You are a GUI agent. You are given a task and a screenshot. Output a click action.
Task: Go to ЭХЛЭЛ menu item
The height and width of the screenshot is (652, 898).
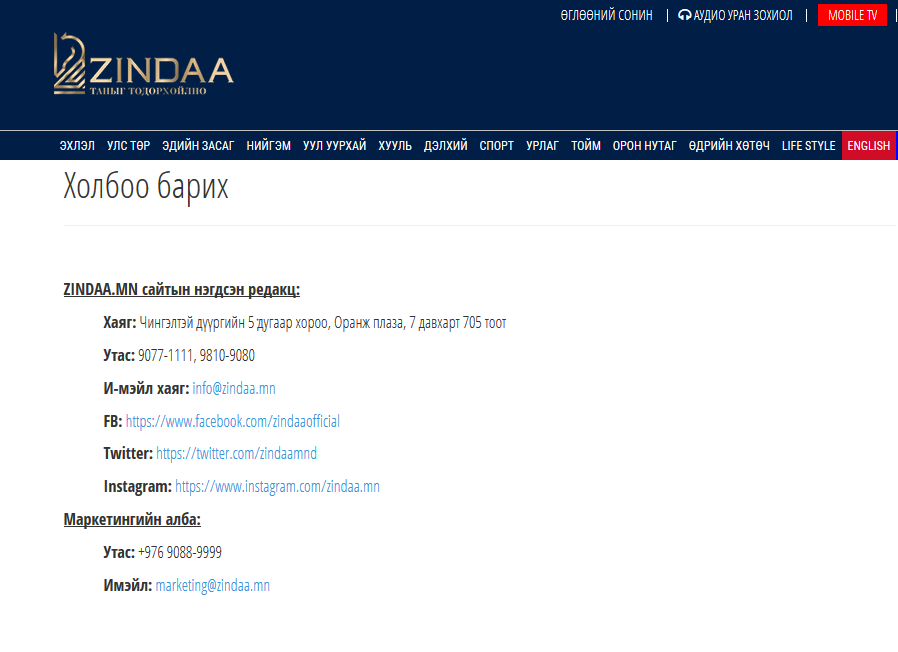click(x=77, y=146)
